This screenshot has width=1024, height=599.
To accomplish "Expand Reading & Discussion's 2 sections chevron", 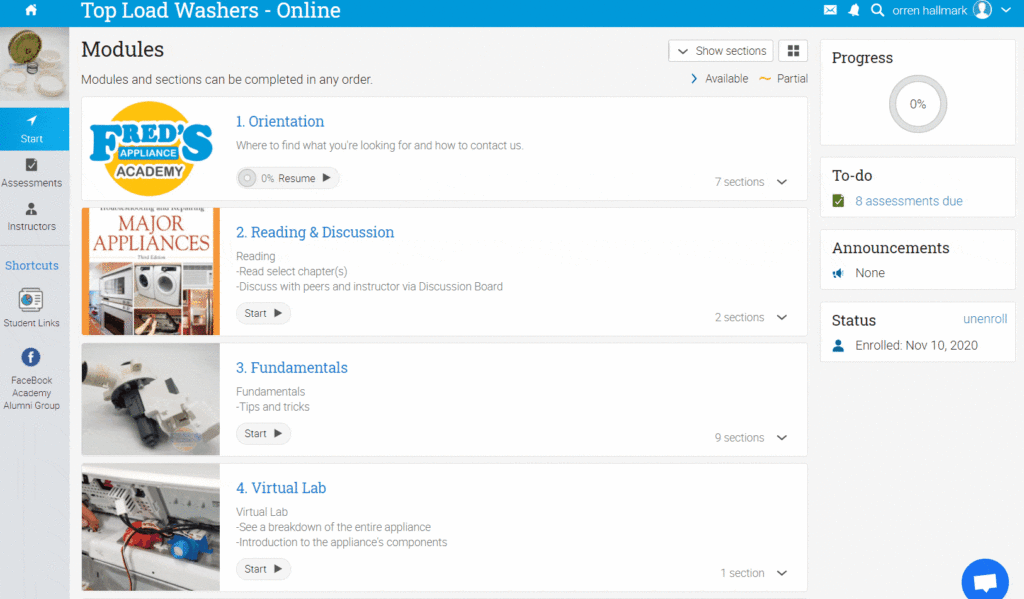I will click(x=782, y=317).
